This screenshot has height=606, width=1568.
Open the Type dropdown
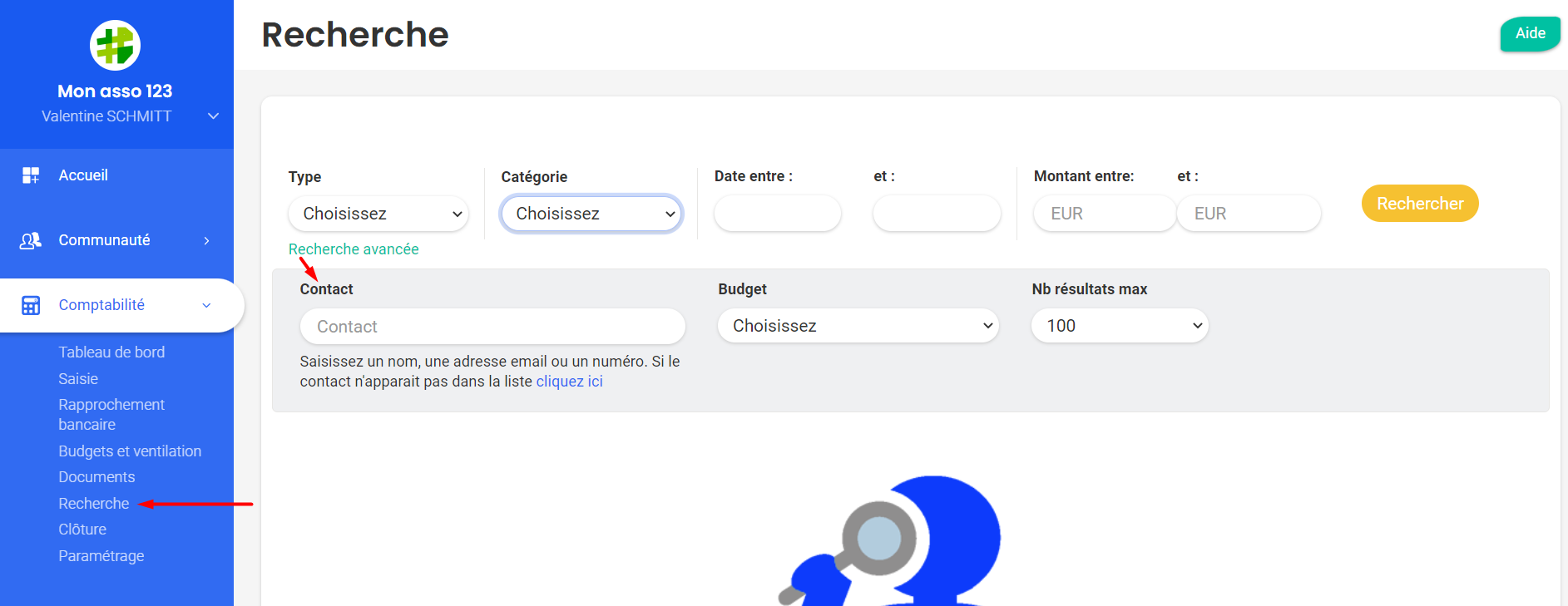[378, 214]
